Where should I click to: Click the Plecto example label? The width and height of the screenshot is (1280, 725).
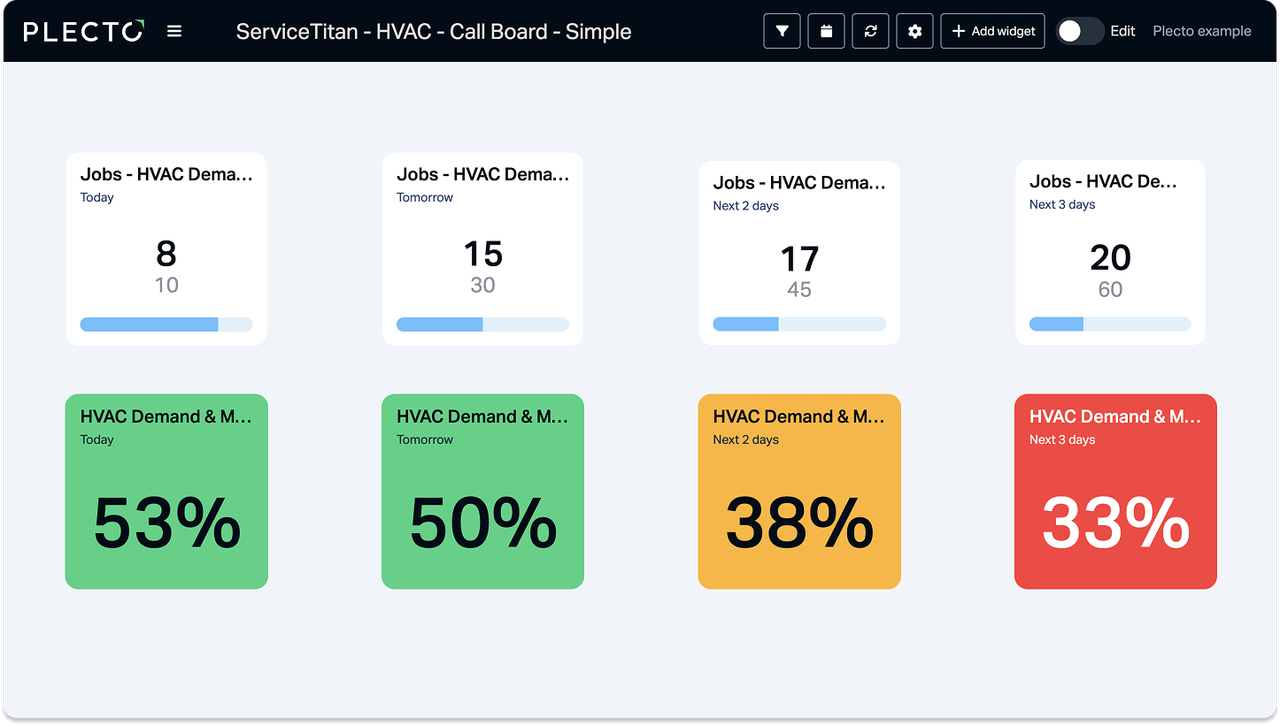(x=1201, y=31)
